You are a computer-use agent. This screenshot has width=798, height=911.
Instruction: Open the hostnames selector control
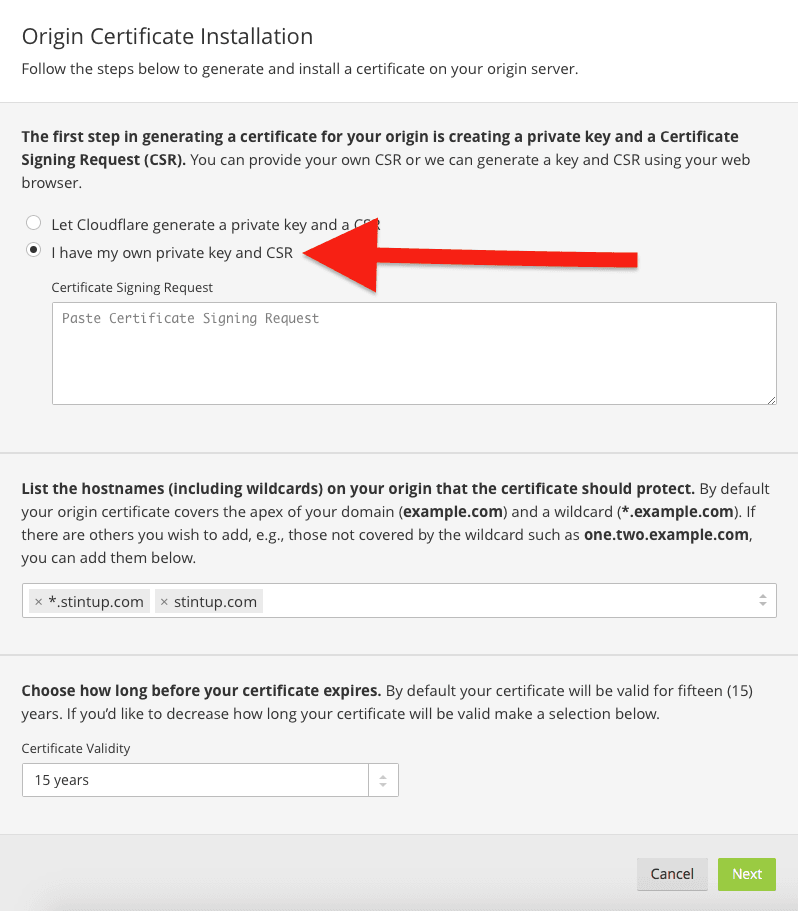pyautogui.click(x=450, y=600)
